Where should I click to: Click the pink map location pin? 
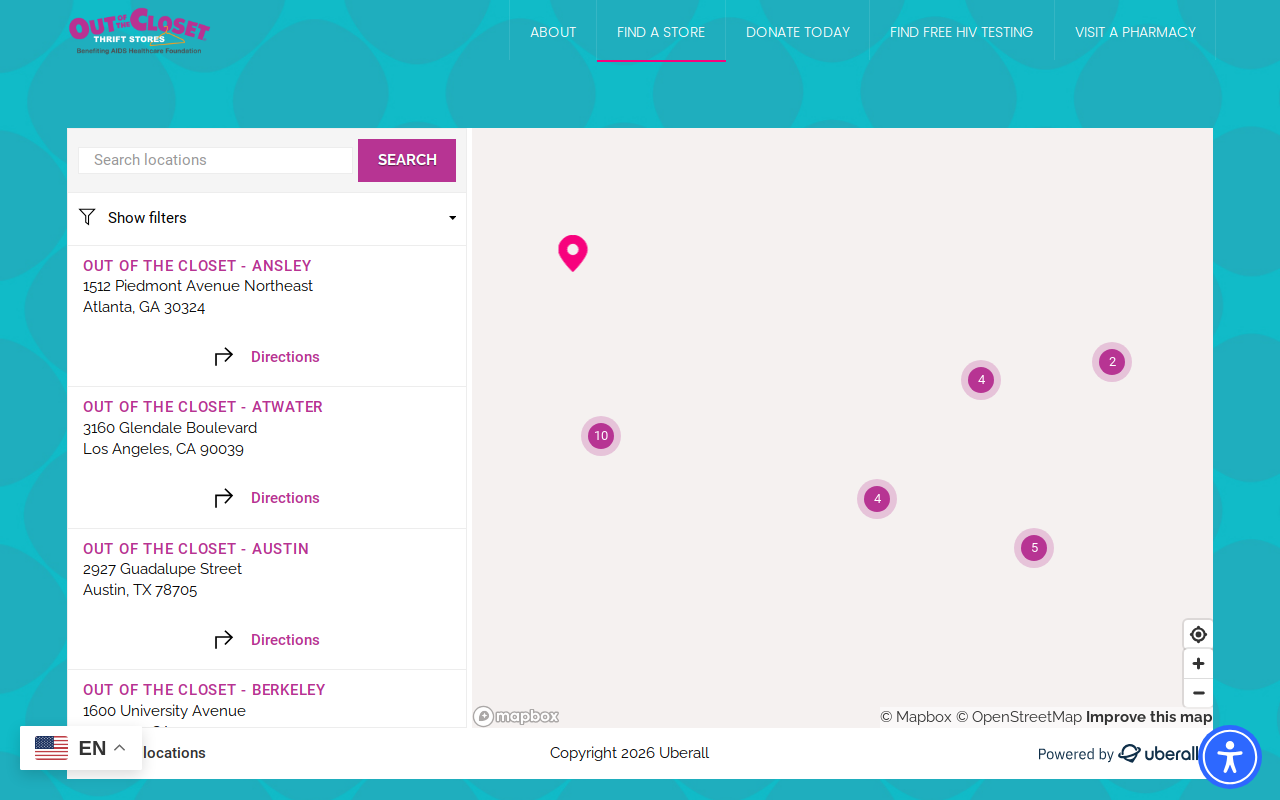573,252
